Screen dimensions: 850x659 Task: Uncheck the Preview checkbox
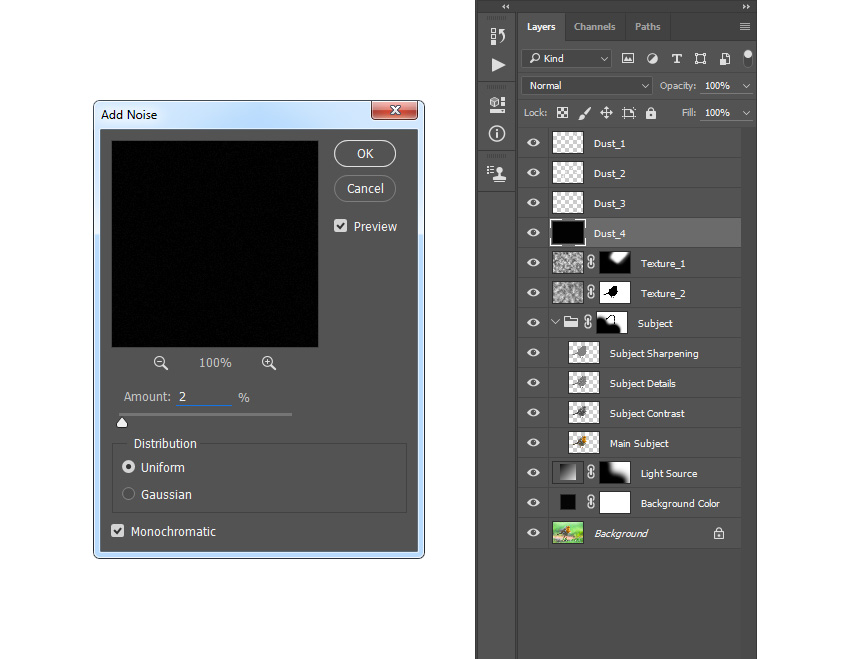coord(341,226)
